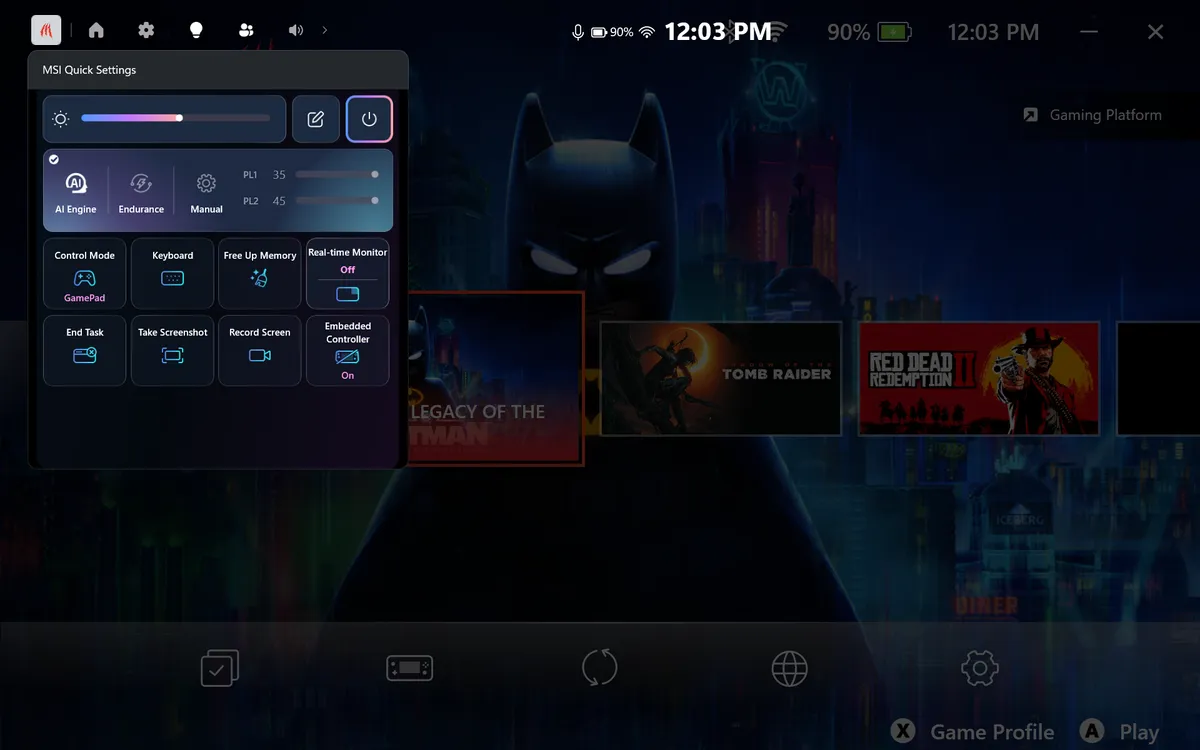Viewport: 1200px width, 750px height.
Task: Open the settings gear in top bar
Action: click(x=146, y=30)
